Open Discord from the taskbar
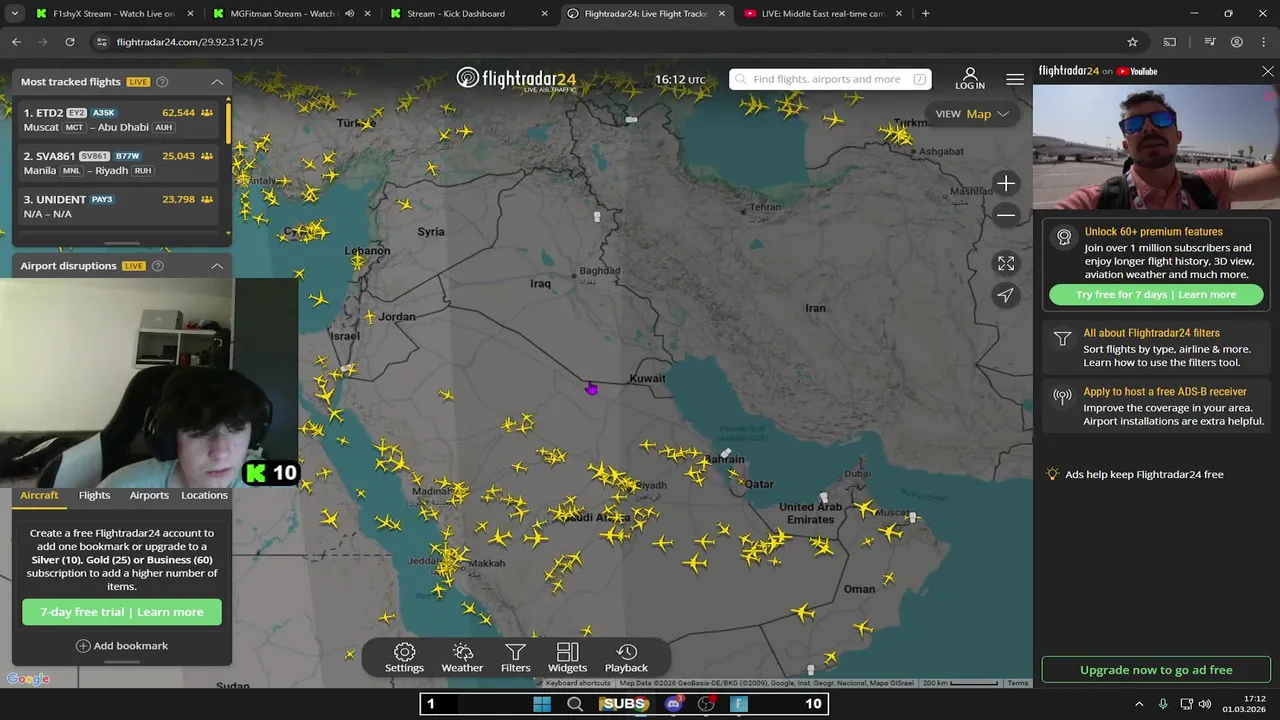 click(673, 704)
